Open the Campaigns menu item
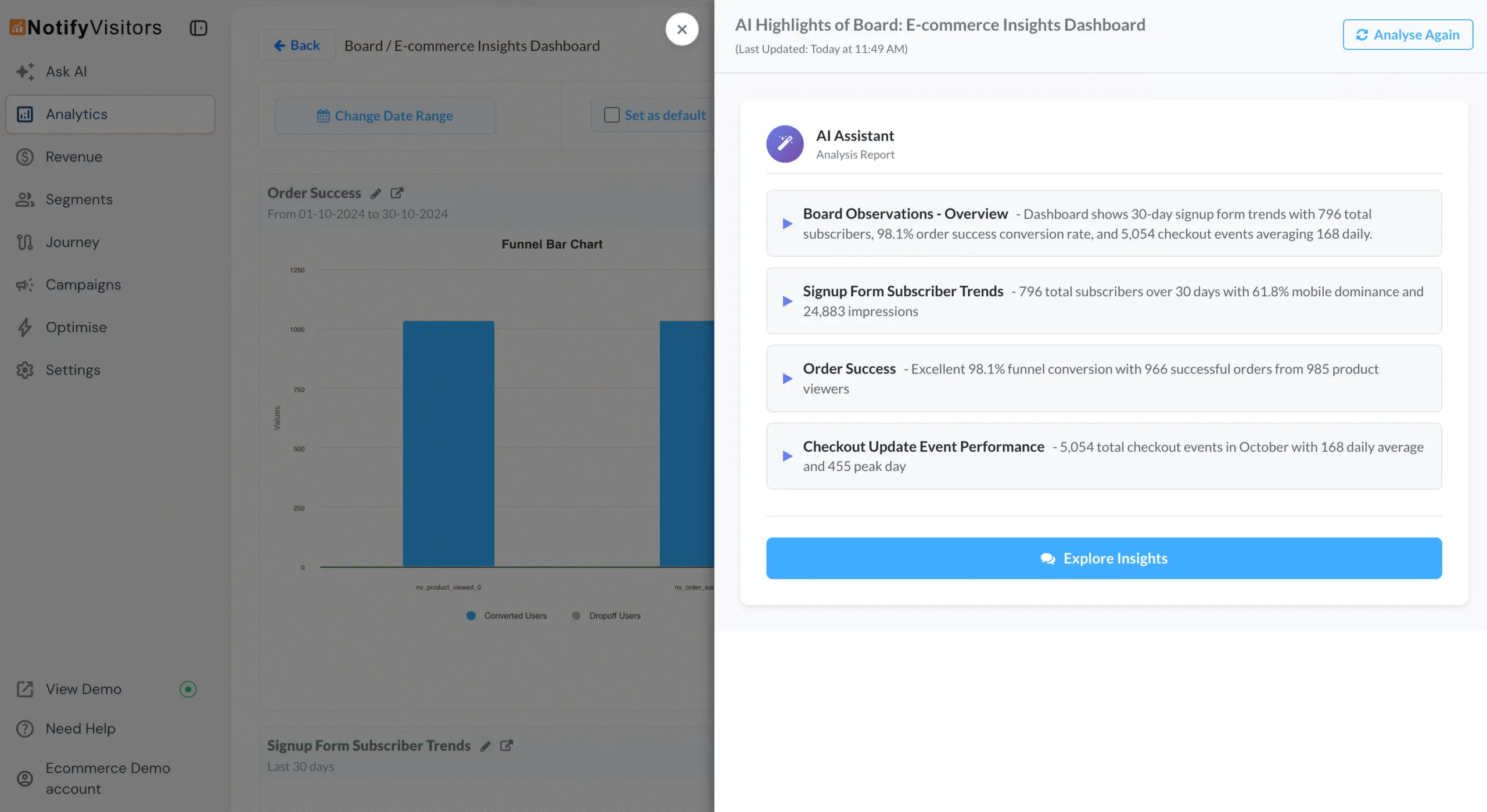Viewport: 1487px width, 812px height. pyautogui.click(x=83, y=285)
